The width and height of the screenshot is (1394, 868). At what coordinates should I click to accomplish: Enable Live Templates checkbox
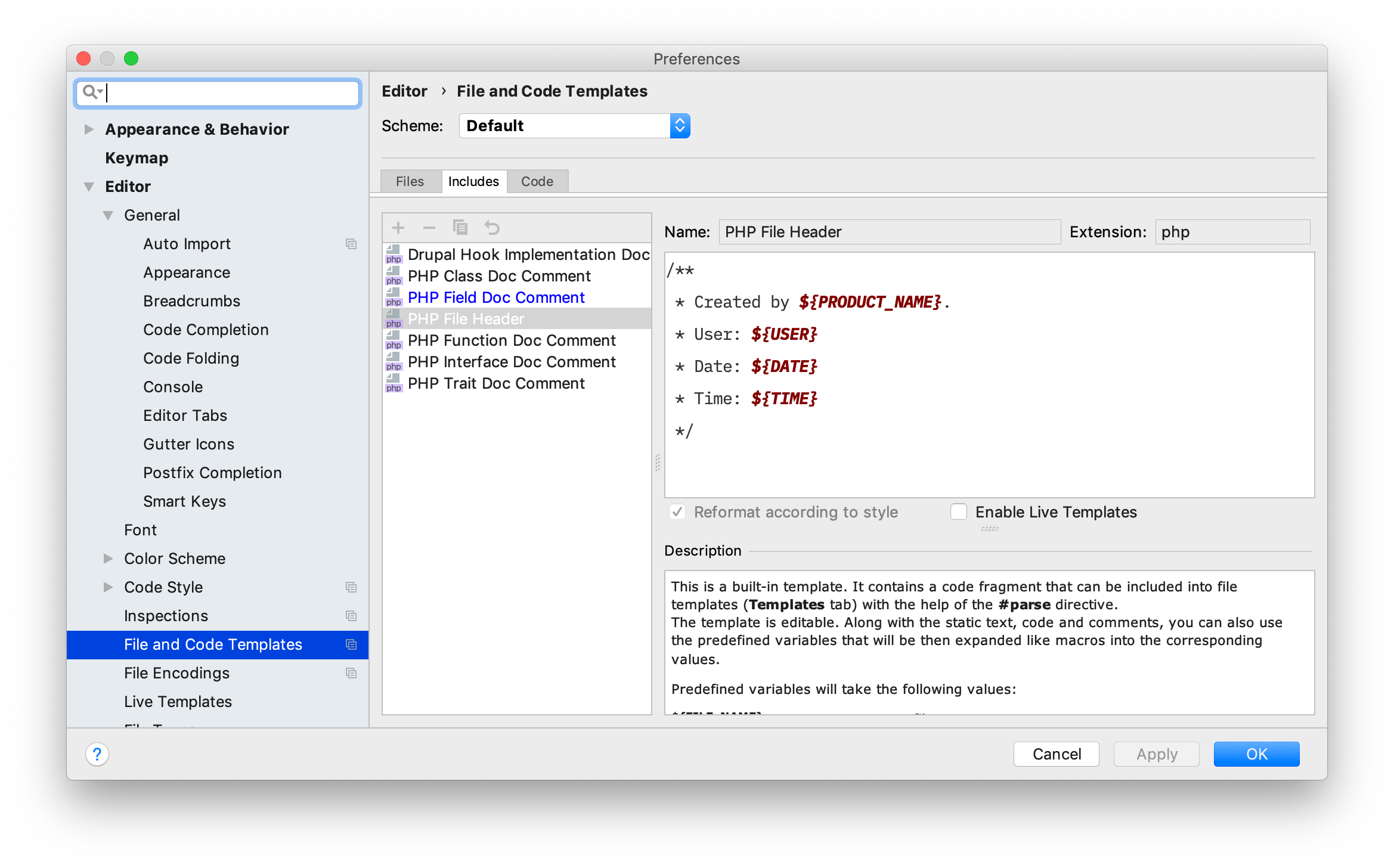959,512
